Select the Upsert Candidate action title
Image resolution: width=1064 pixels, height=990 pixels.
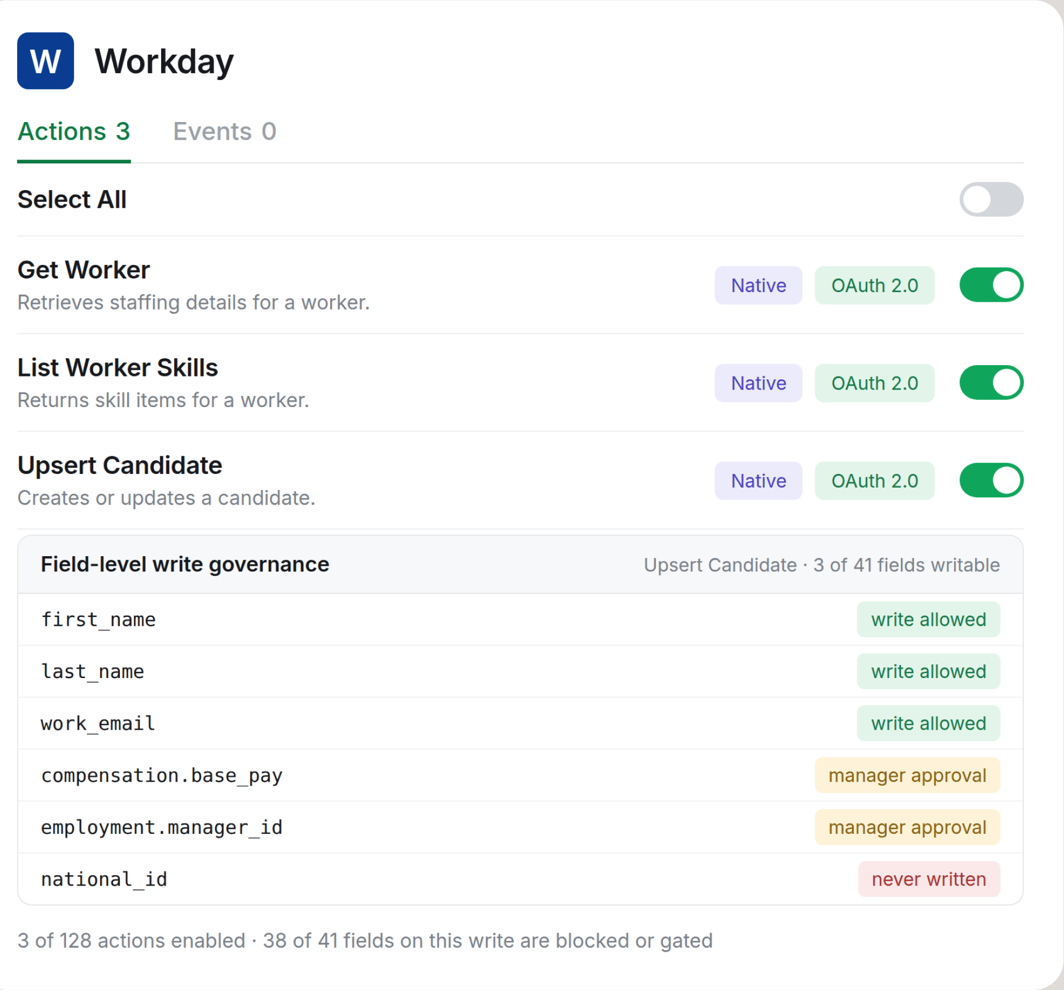coord(119,465)
